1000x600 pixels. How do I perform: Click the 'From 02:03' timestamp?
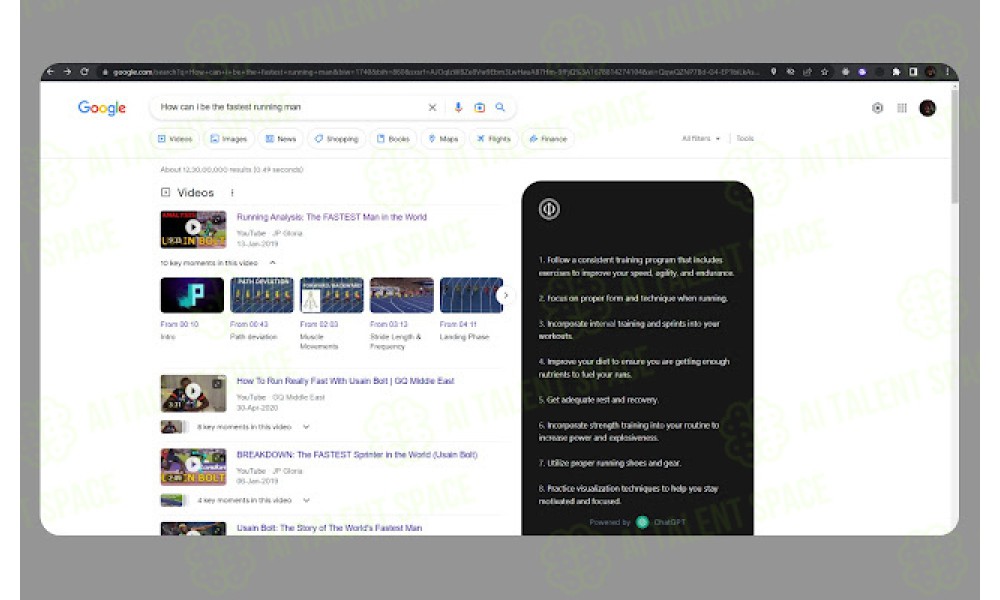pos(319,325)
